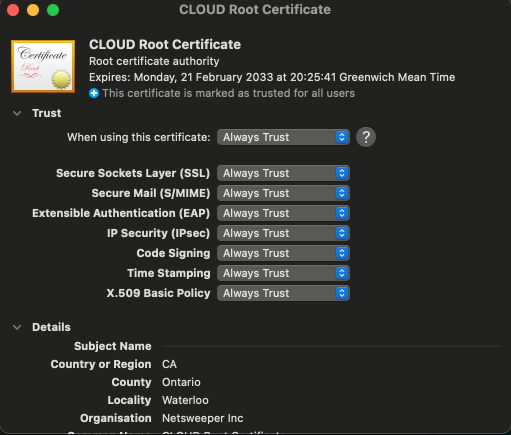
Task: Open Extensible Authentication (EAP) trust dropdown
Action: [x=283, y=213]
